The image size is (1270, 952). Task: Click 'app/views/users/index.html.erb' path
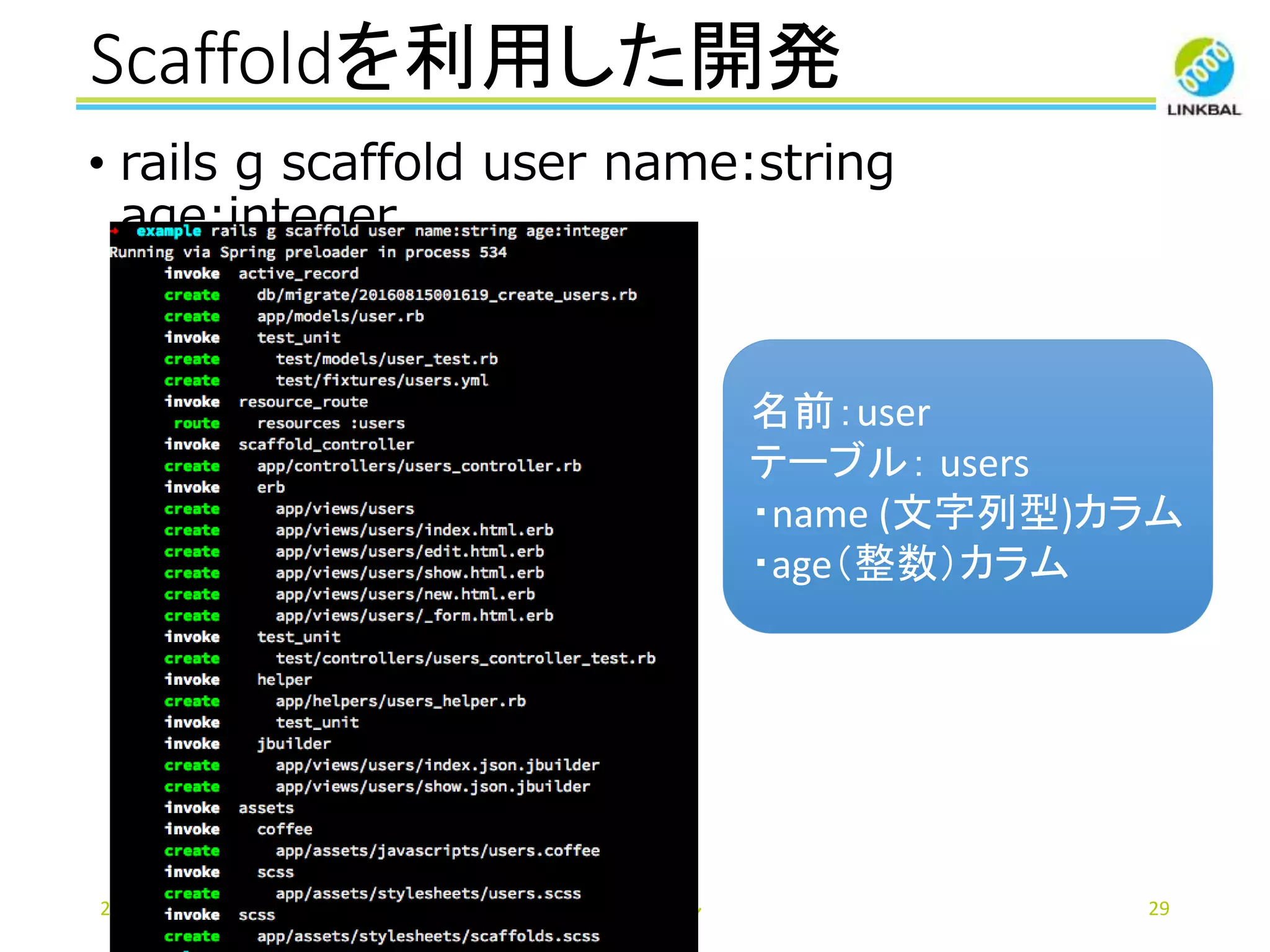415,531
